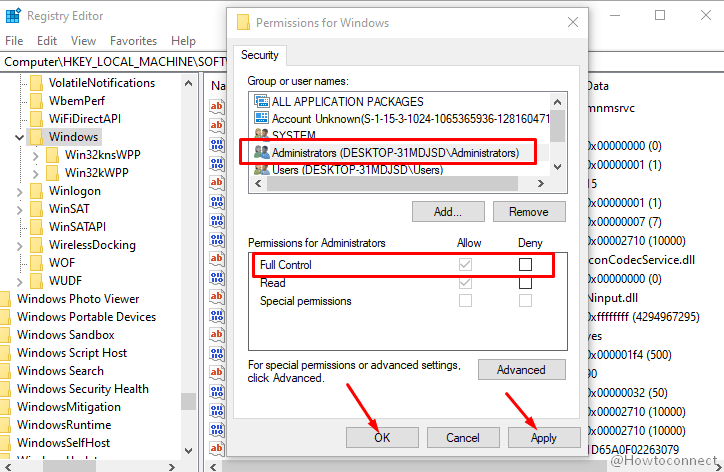Click tree pane scroll down arrow
The image size is (724, 472).
[x=188, y=450]
